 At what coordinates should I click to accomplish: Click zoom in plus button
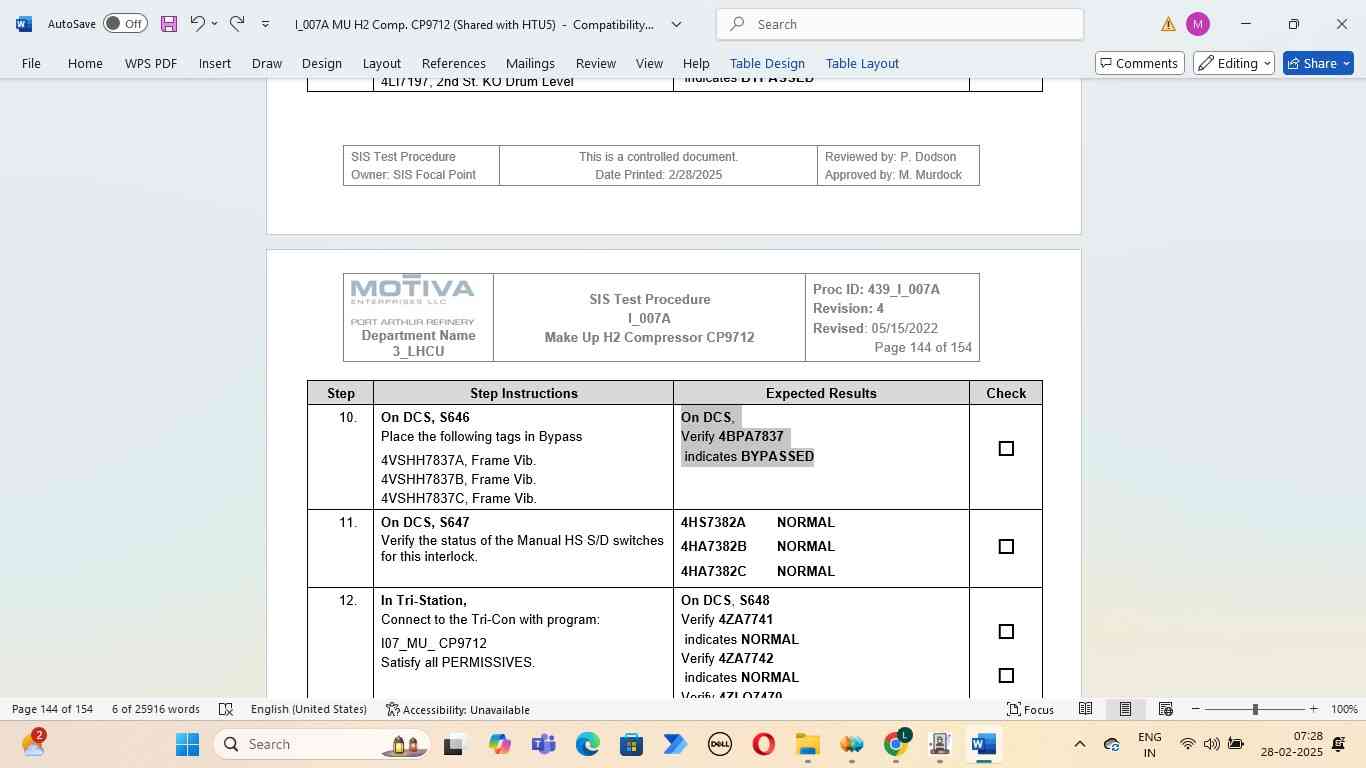(1314, 709)
